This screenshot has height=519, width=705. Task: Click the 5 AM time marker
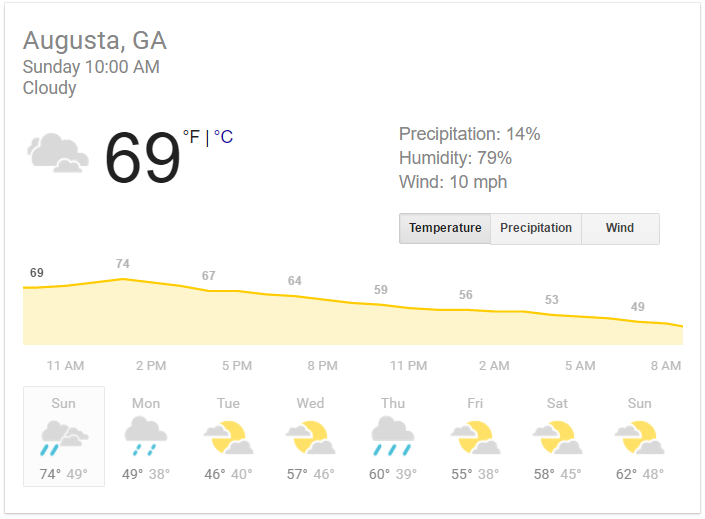pyautogui.click(x=580, y=366)
